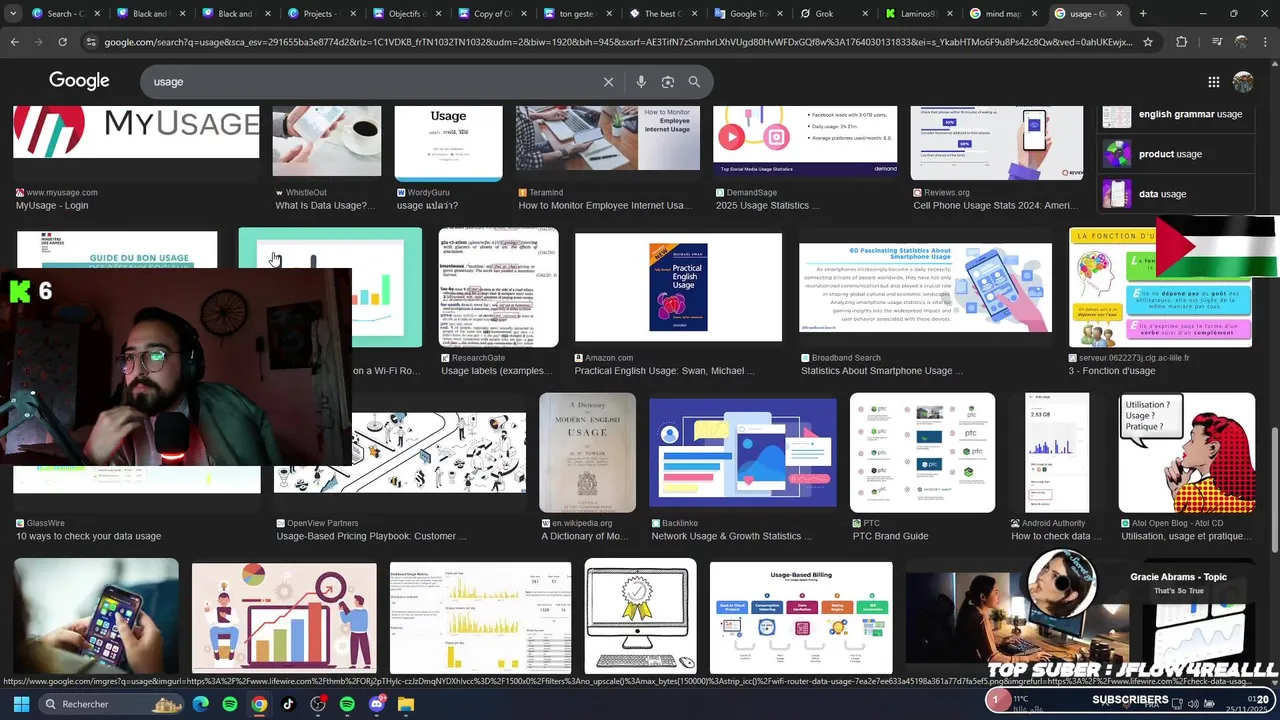This screenshot has width=1280, height=720.
Task: Open the MyUsage - Login result
Action: pos(52,205)
